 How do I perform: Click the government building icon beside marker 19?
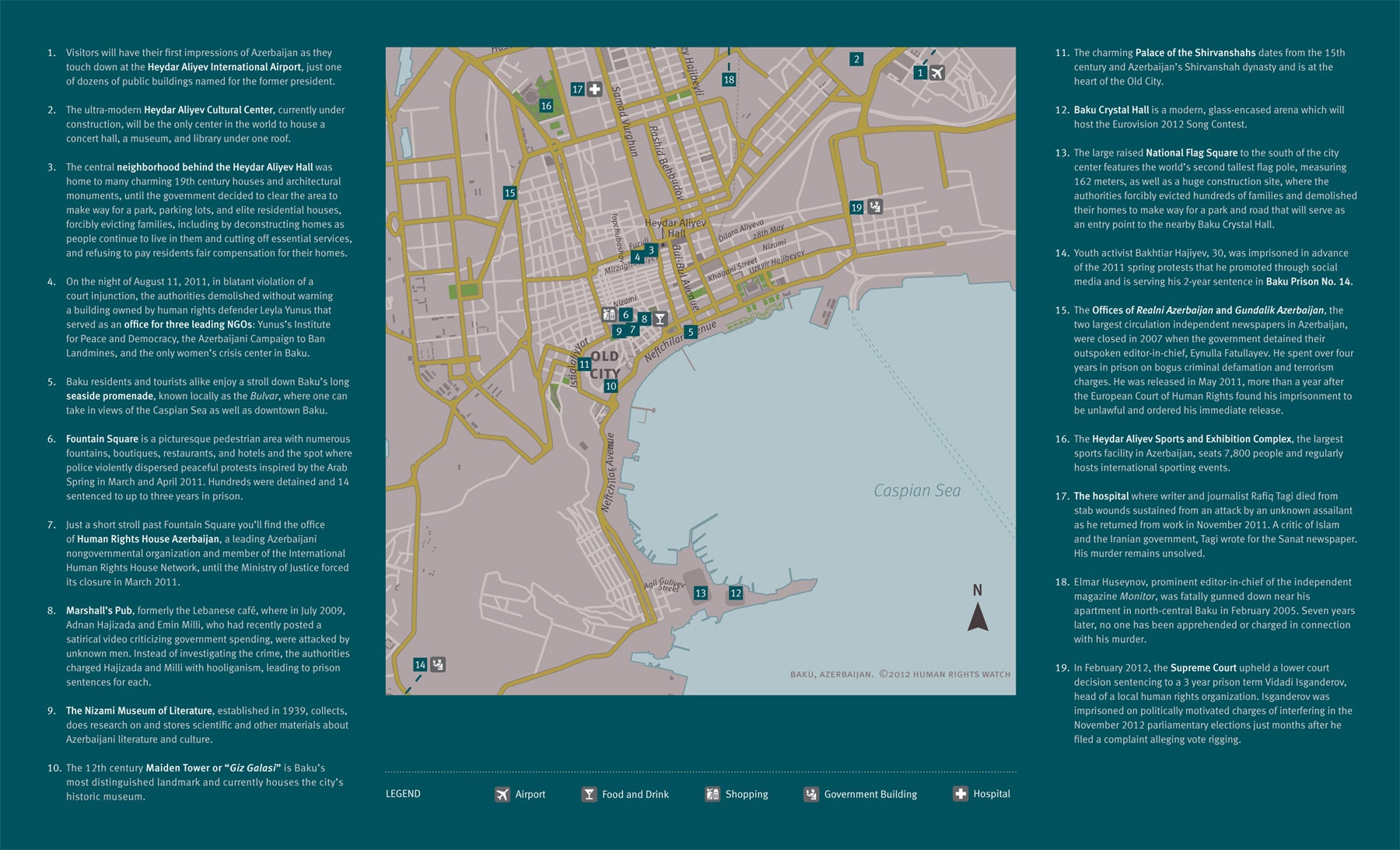(875, 207)
